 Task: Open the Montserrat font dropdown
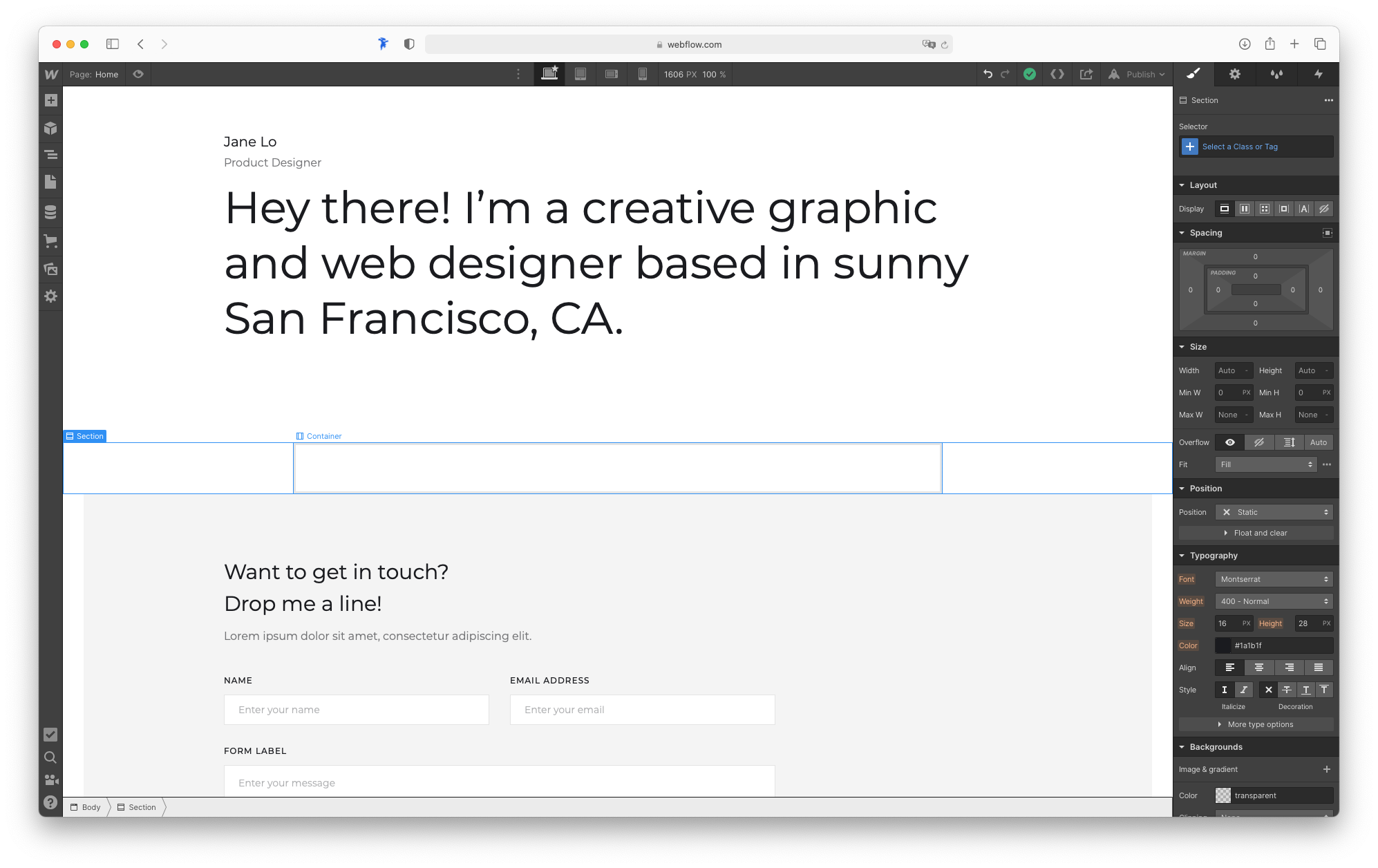coord(1274,579)
